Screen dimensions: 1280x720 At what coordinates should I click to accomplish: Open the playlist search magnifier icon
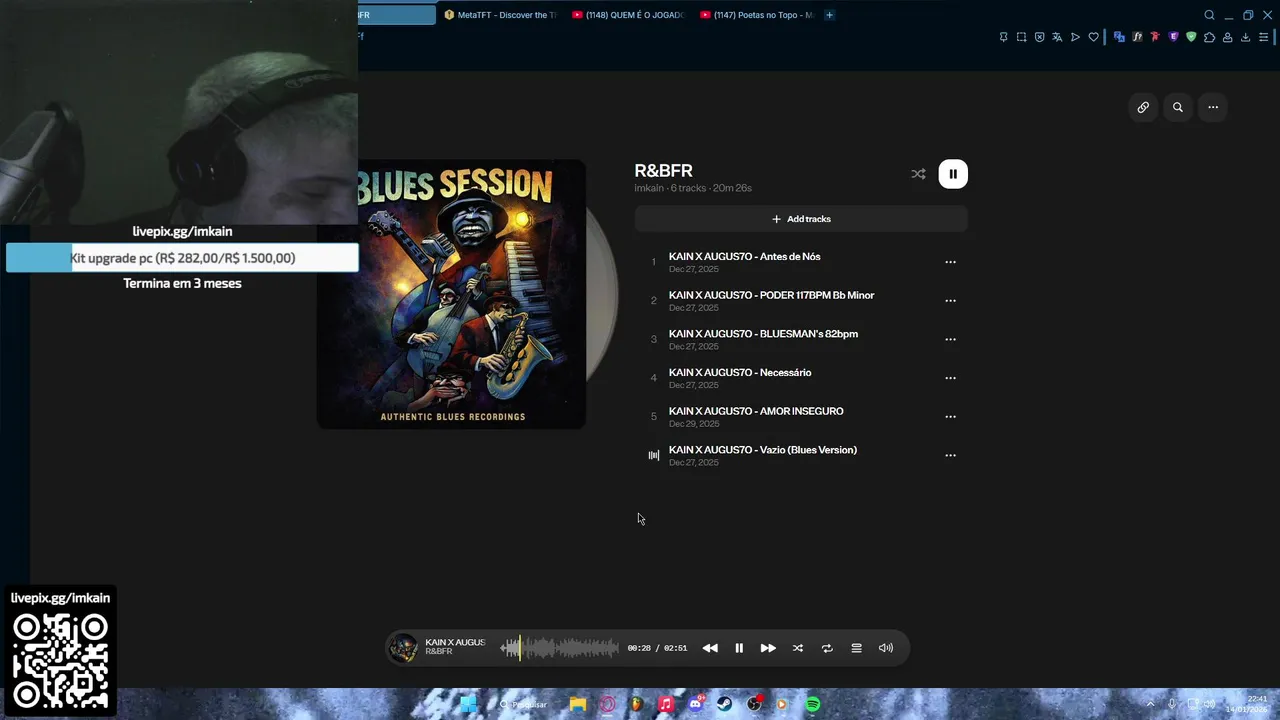(1178, 107)
